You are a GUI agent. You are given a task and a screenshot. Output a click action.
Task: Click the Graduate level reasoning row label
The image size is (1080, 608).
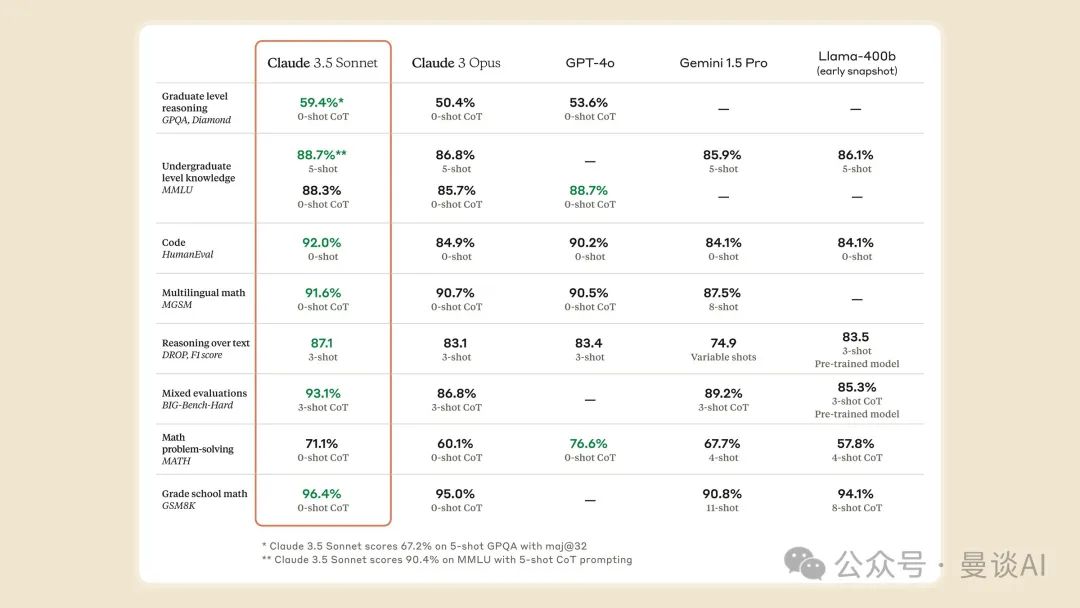click(196, 108)
